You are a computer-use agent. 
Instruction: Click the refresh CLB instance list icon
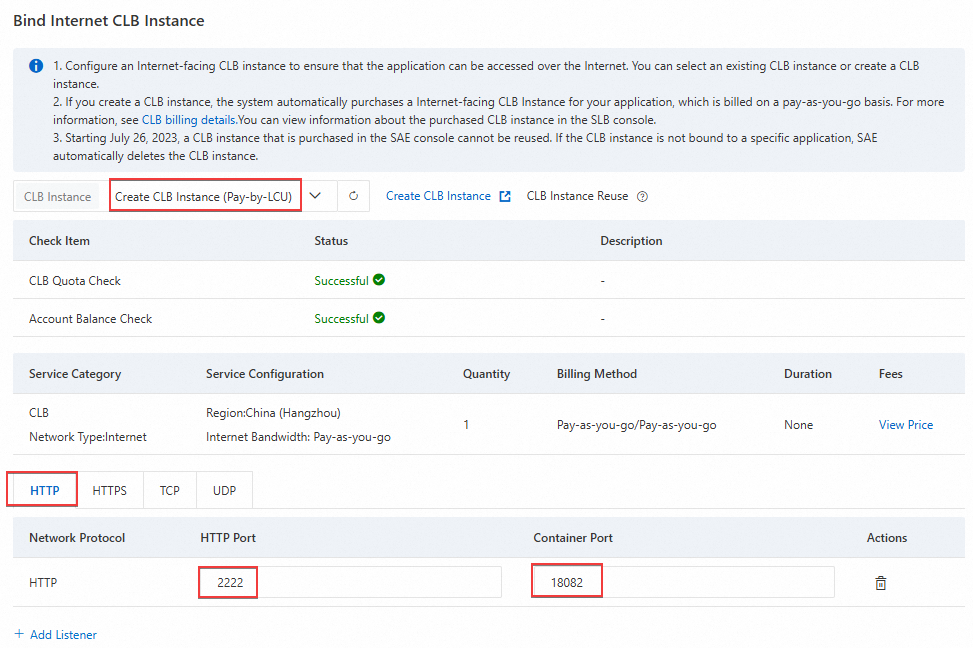pyautogui.click(x=353, y=196)
